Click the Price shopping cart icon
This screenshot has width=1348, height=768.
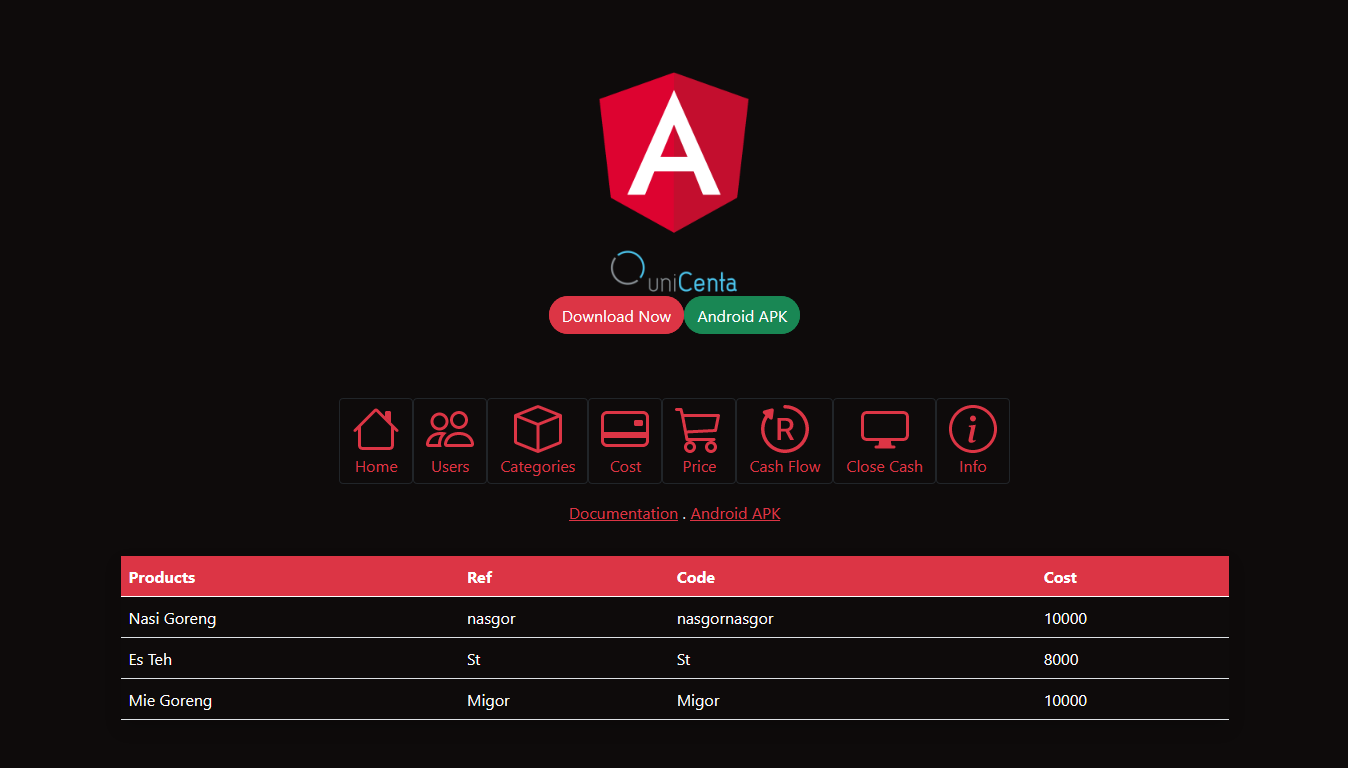coord(698,430)
